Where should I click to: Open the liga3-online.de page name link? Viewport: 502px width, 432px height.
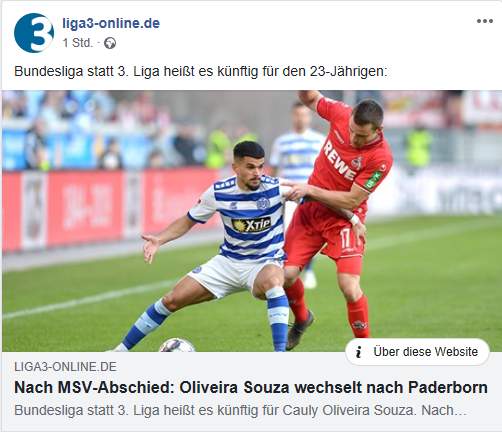111,23
